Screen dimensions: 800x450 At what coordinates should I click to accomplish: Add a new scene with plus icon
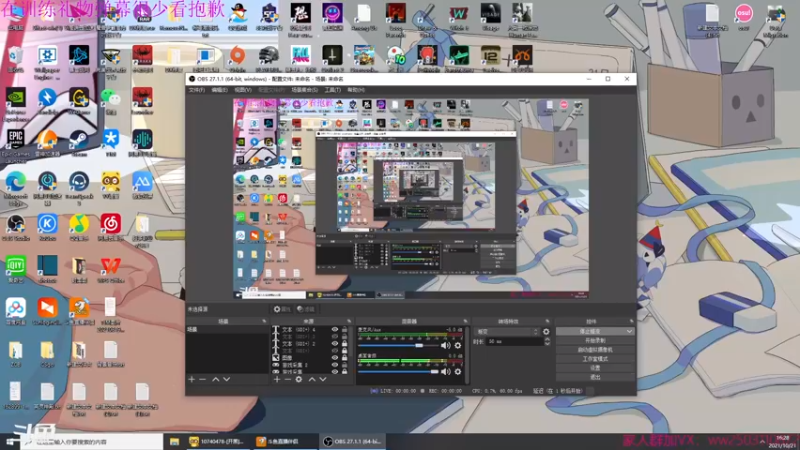pos(191,380)
